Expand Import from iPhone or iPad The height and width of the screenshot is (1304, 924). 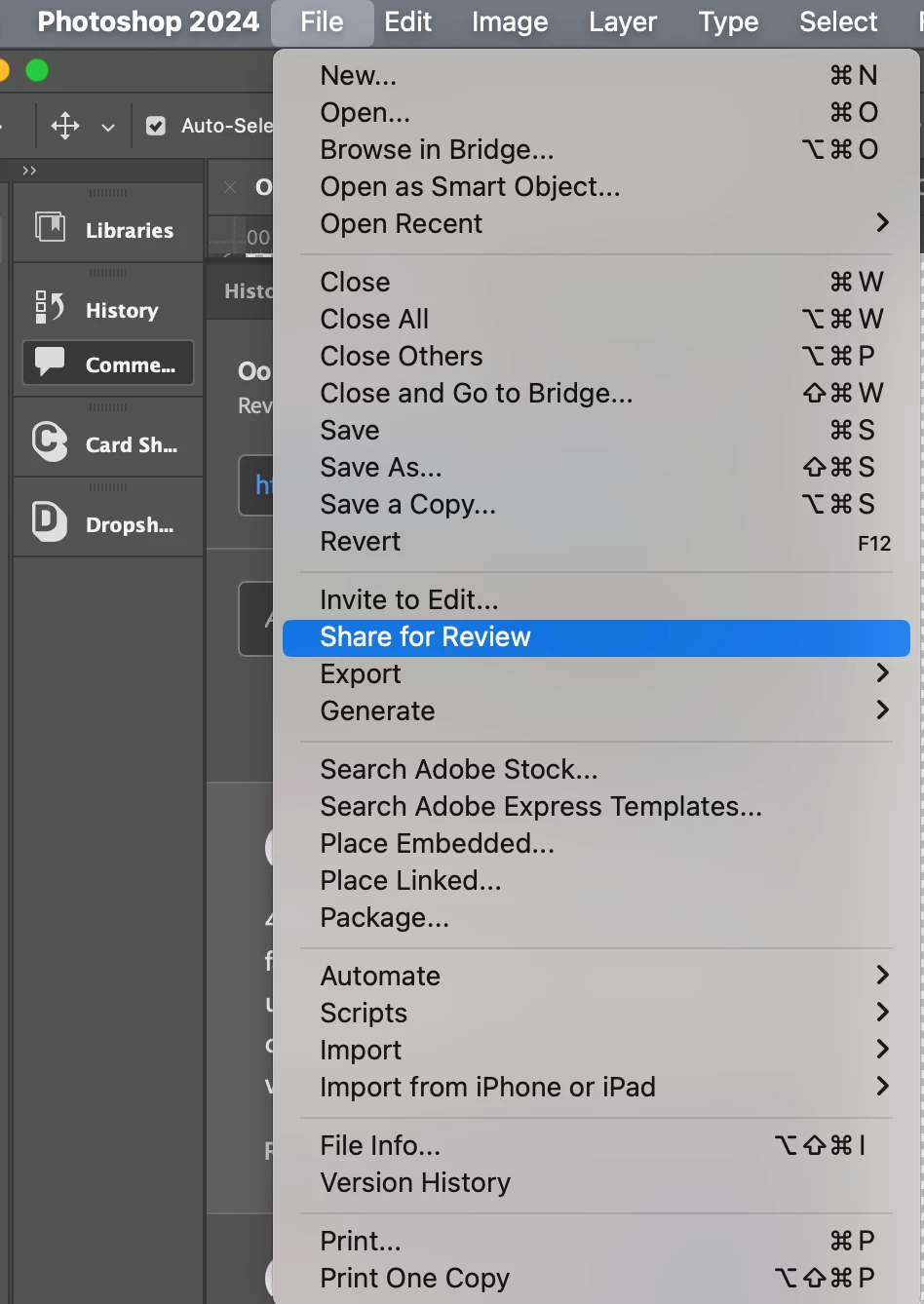tap(596, 1087)
